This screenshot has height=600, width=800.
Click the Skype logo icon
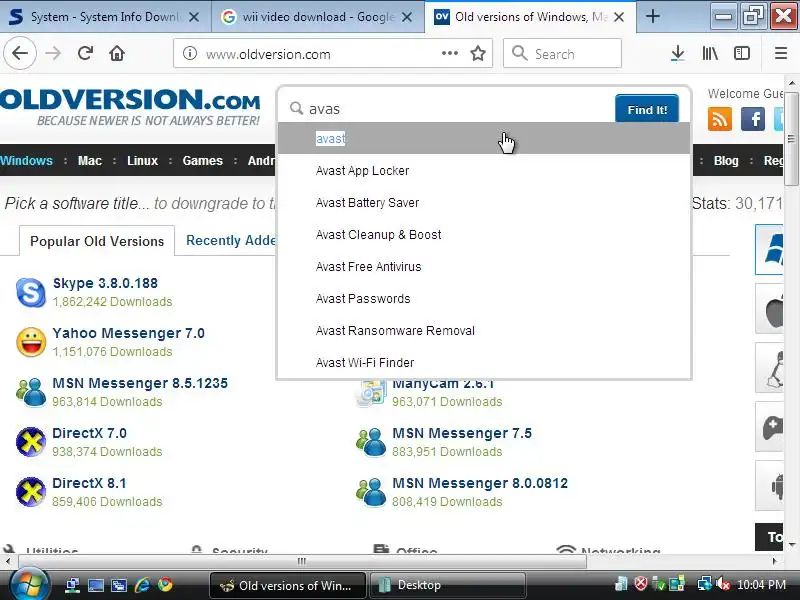click(x=31, y=292)
